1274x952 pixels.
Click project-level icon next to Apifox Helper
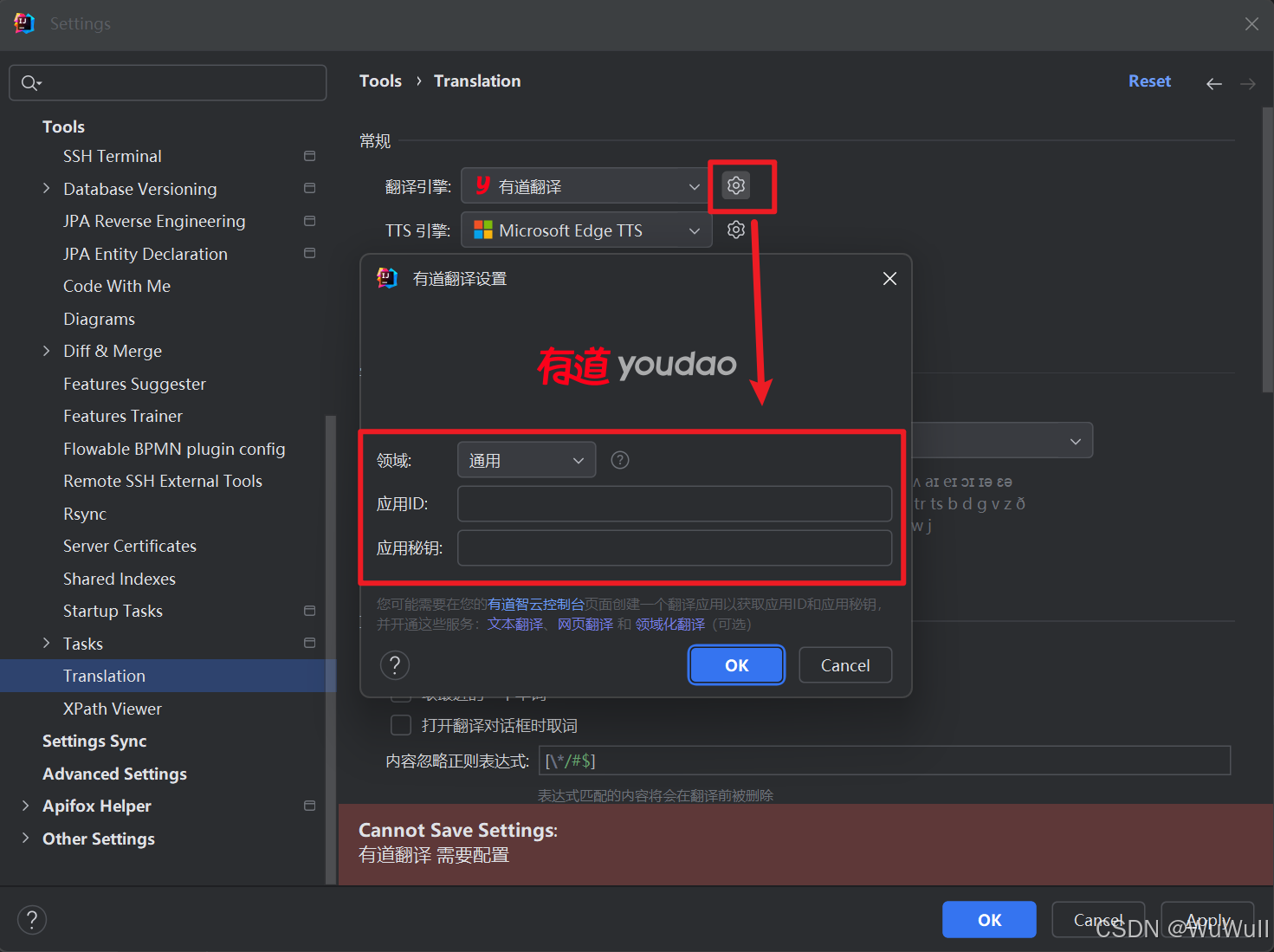309,806
